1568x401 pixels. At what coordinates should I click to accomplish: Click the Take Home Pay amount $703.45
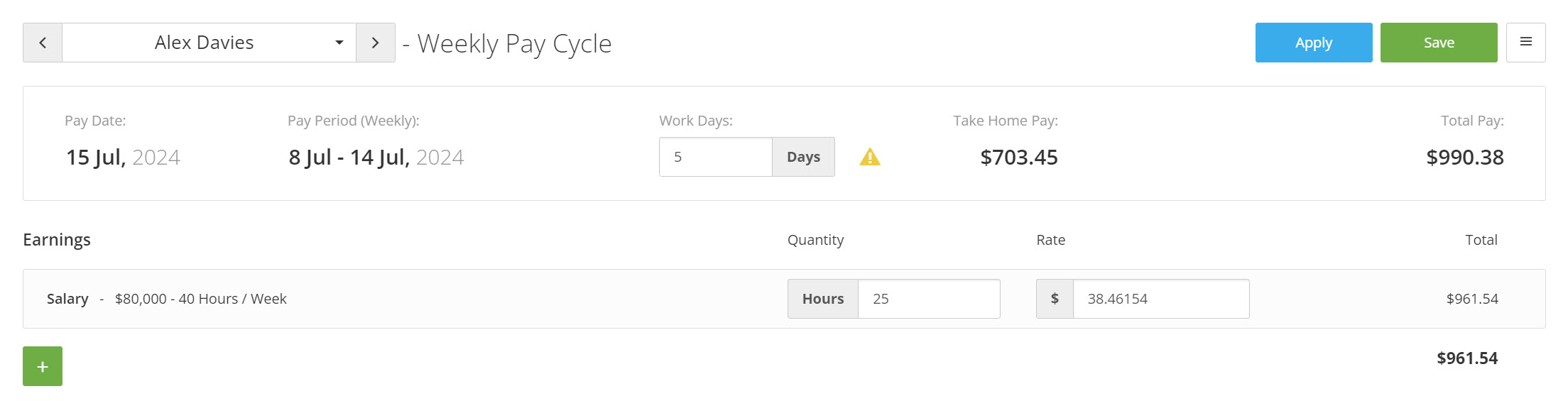(1019, 157)
